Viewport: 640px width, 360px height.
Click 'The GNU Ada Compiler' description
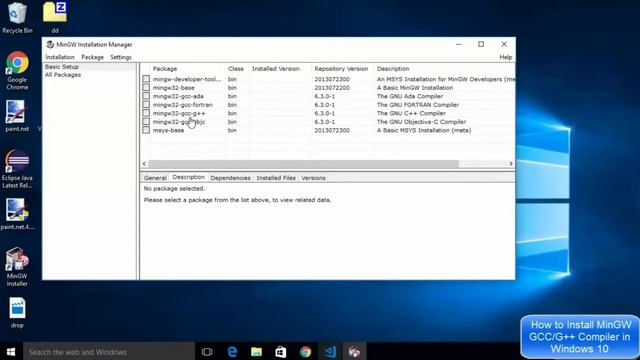(410, 96)
